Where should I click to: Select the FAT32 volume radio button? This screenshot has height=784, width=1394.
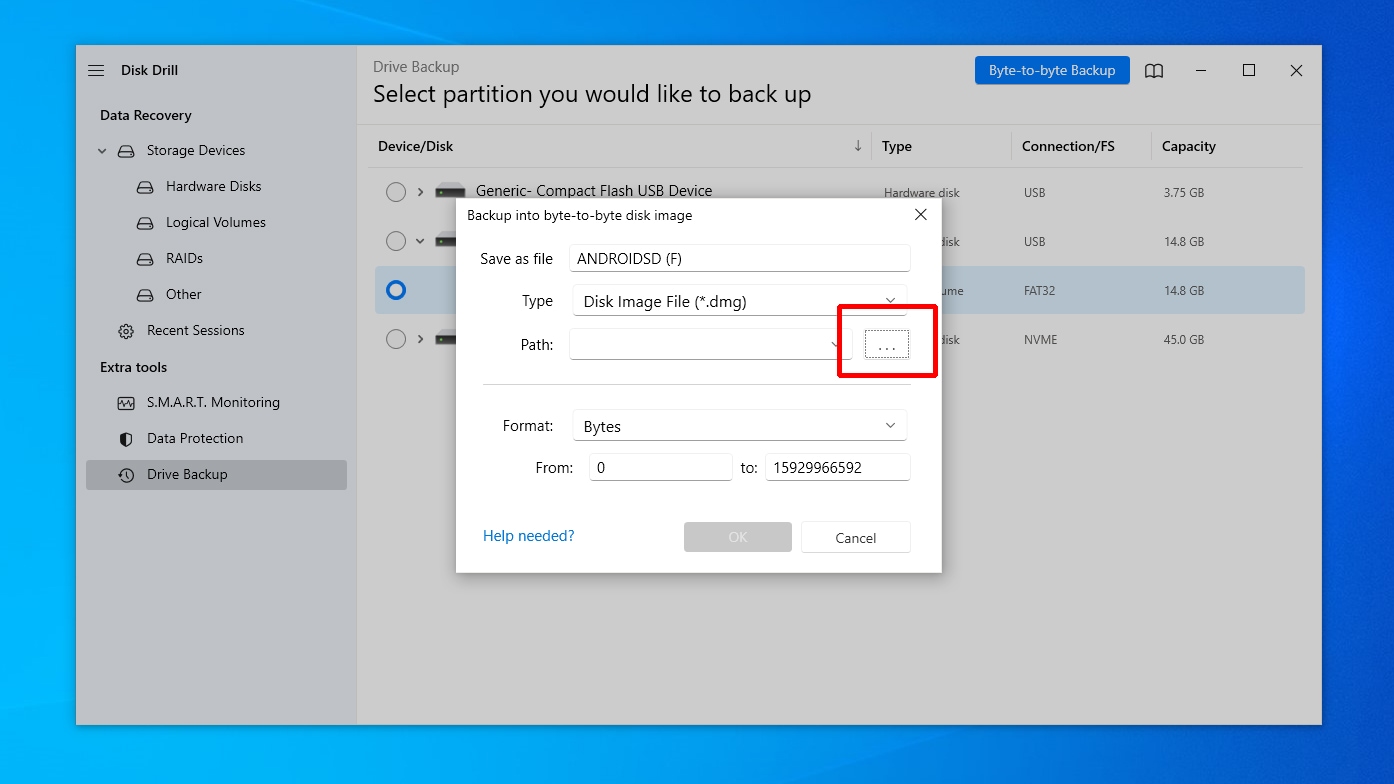396,290
